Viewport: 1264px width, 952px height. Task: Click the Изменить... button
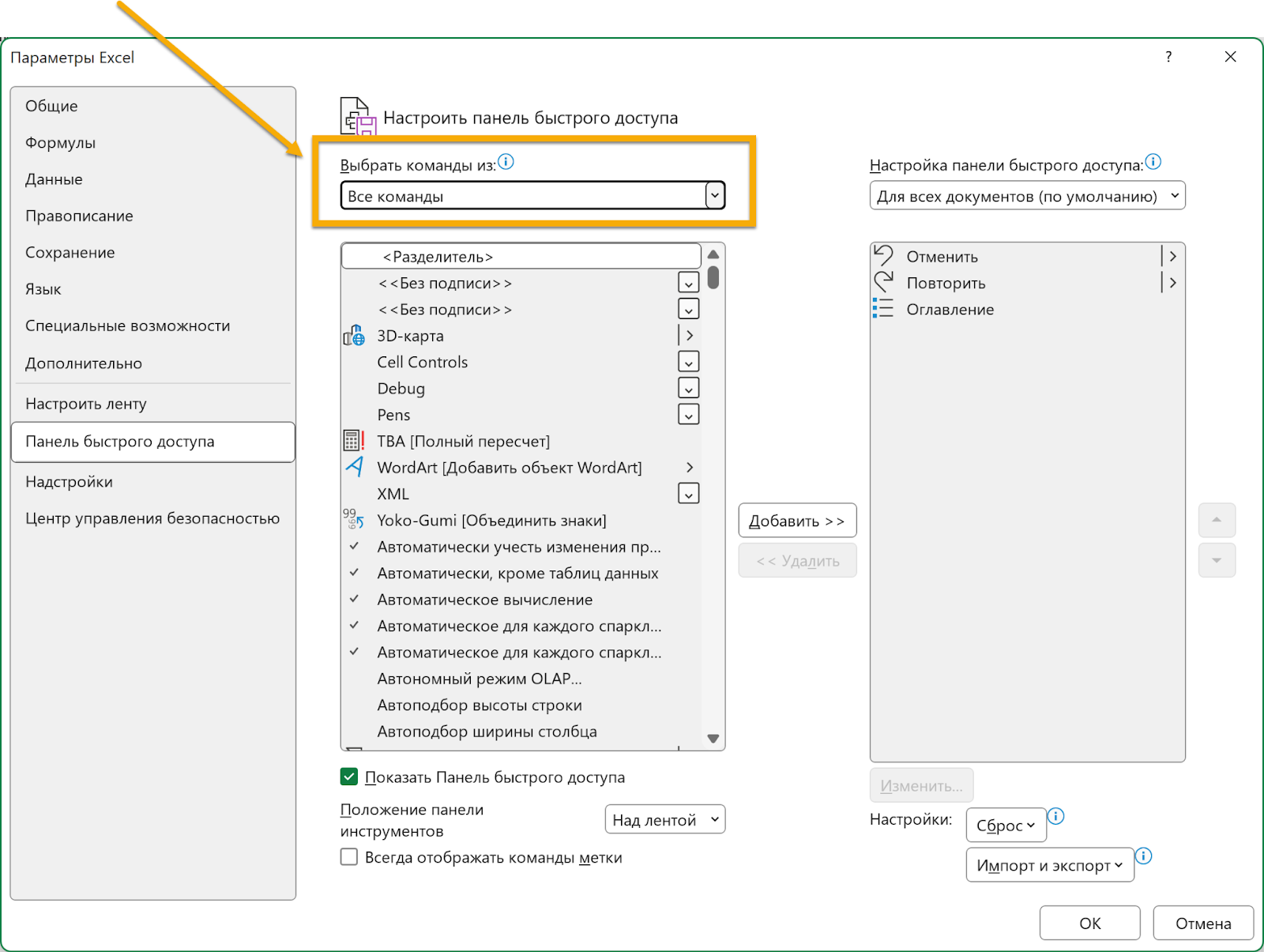click(921, 786)
